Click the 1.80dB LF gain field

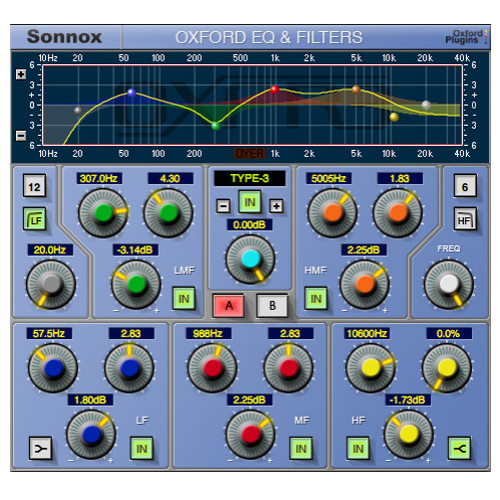pos(90,400)
